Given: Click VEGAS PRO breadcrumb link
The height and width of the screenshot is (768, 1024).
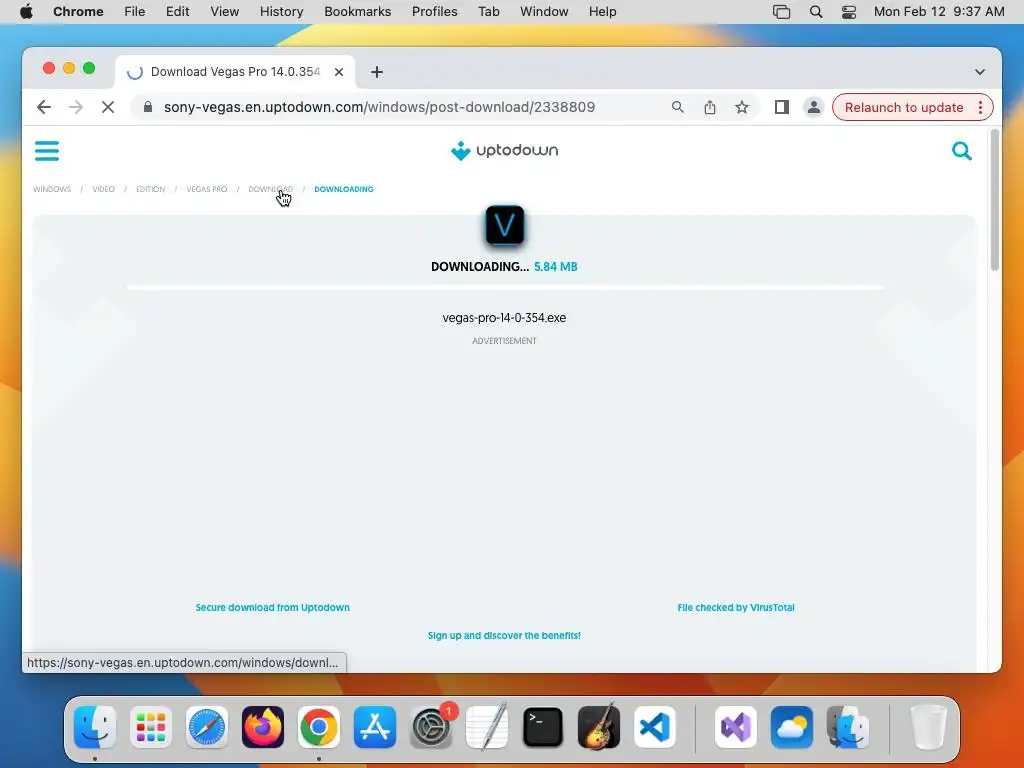Looking at the screenshot, I should [x=206, y=189].
